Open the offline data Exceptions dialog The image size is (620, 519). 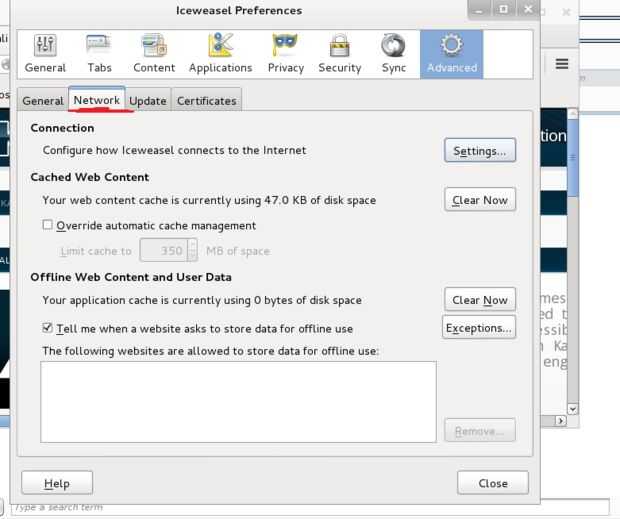point(479,328)
